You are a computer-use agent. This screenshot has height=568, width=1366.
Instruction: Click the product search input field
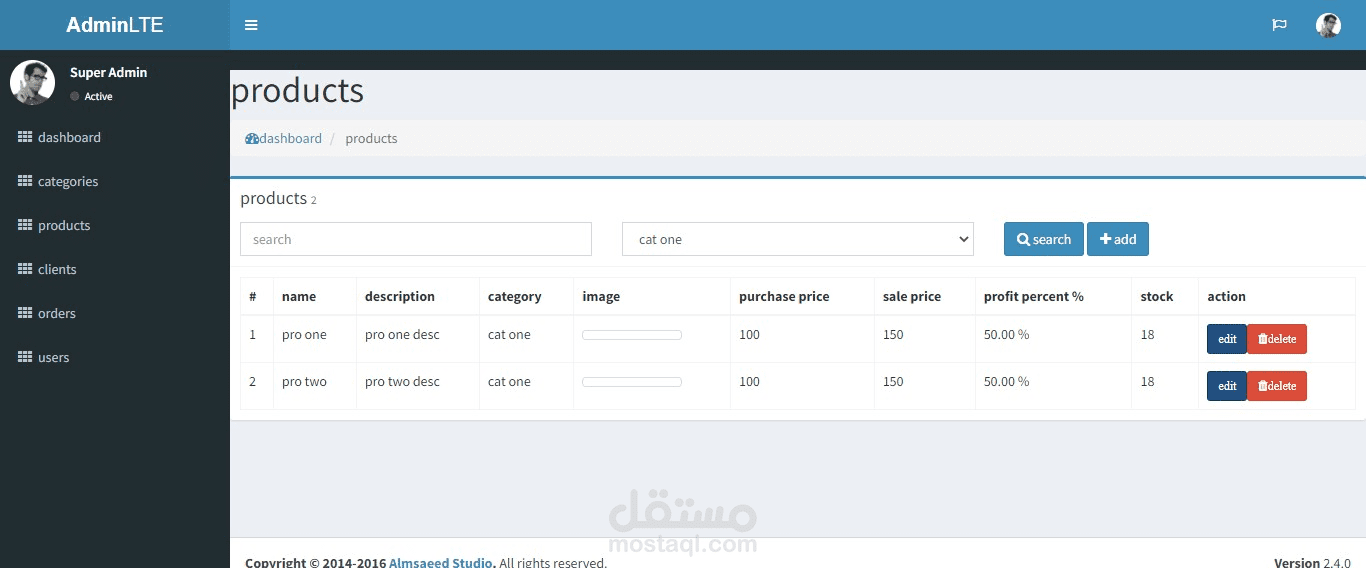point(416,239)
